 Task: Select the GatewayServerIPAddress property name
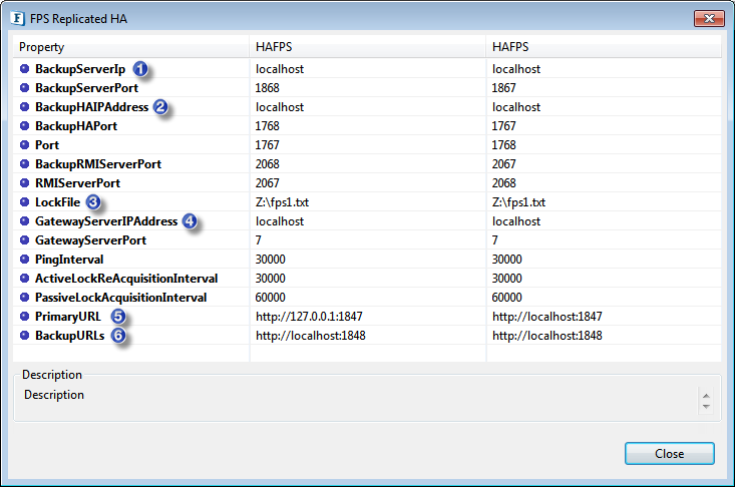(x=106, y=221)
